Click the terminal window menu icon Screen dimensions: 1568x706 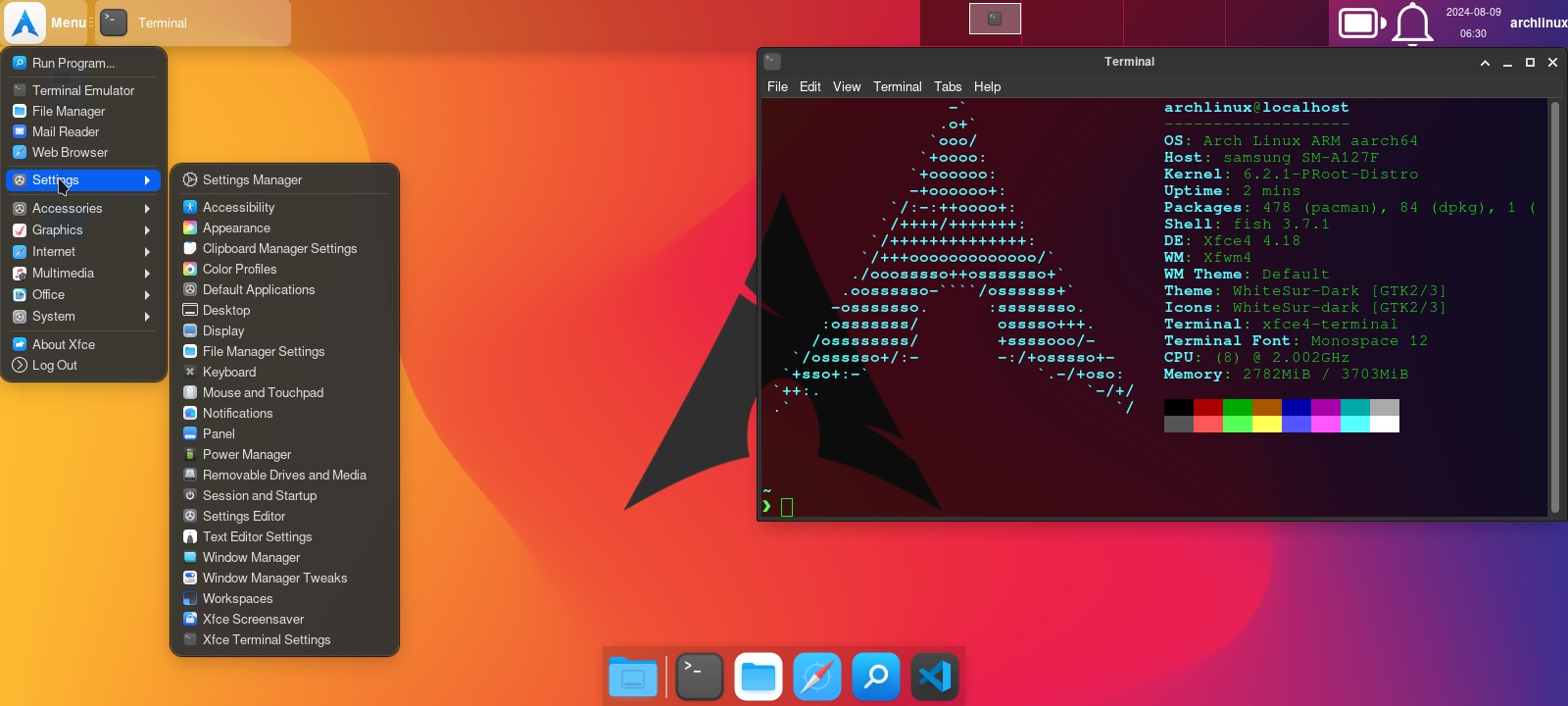pos(772,61)
